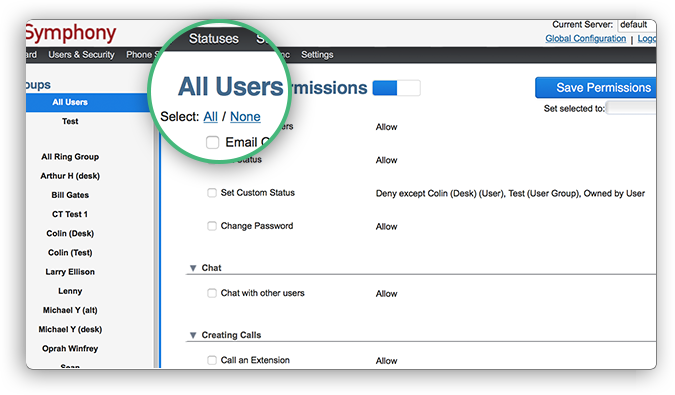Collapse the Creating Calls section triangle
675x395 pixels.
point(193,335)
